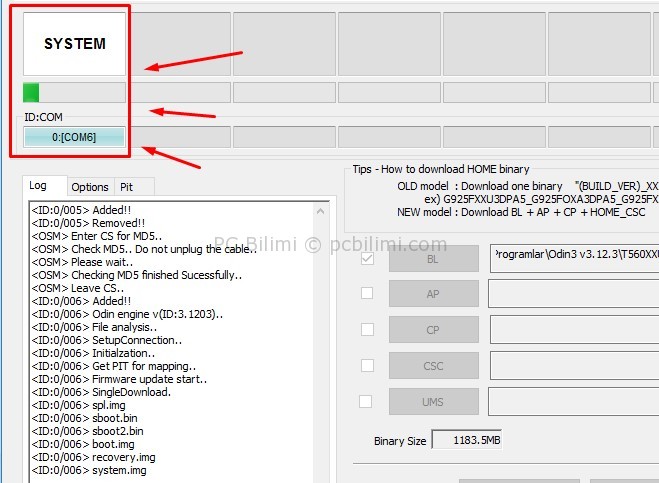Open the Log tab
The width and height of the screenshot is (659, 483).
(38, 186)
